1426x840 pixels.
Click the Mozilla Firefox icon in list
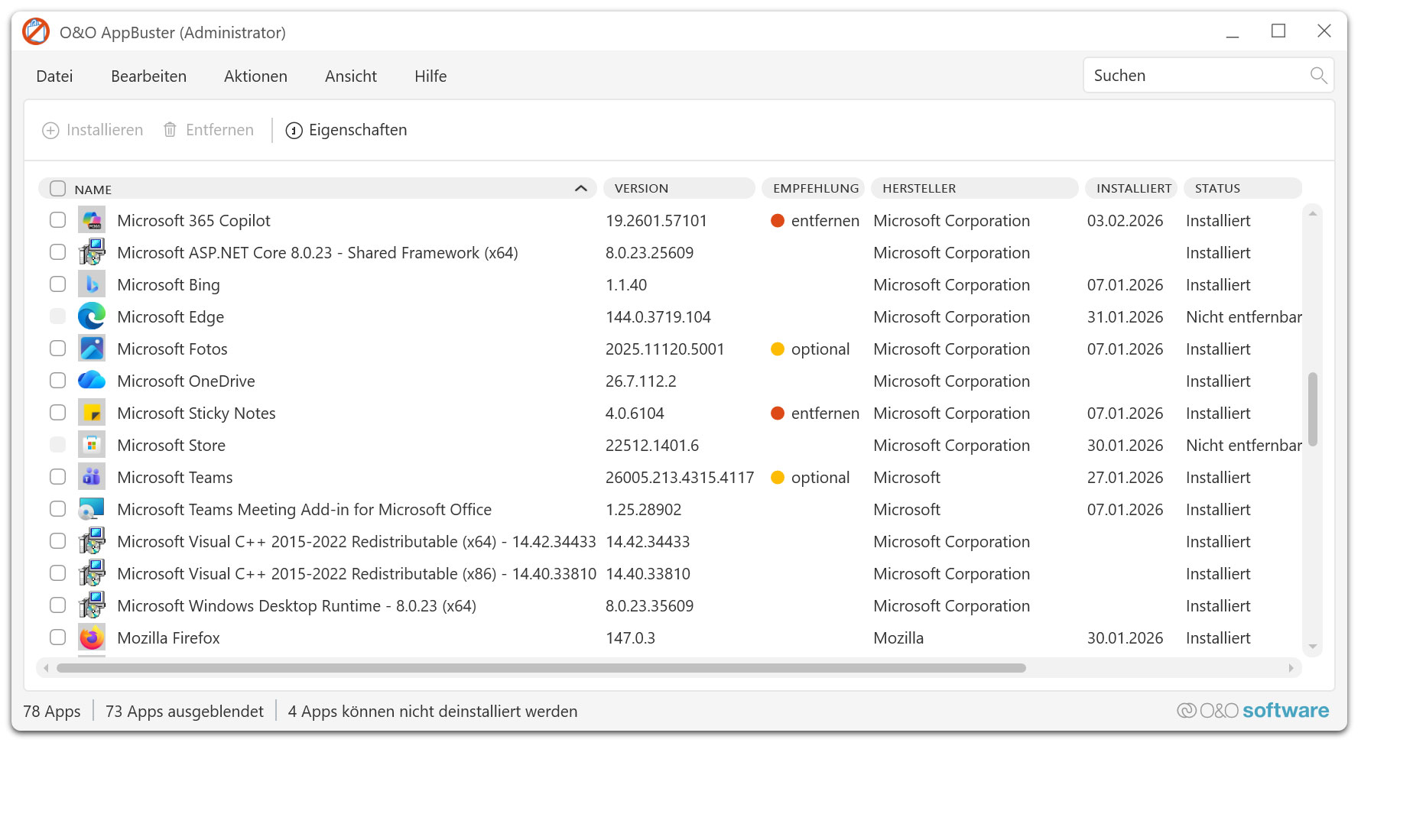92,637
